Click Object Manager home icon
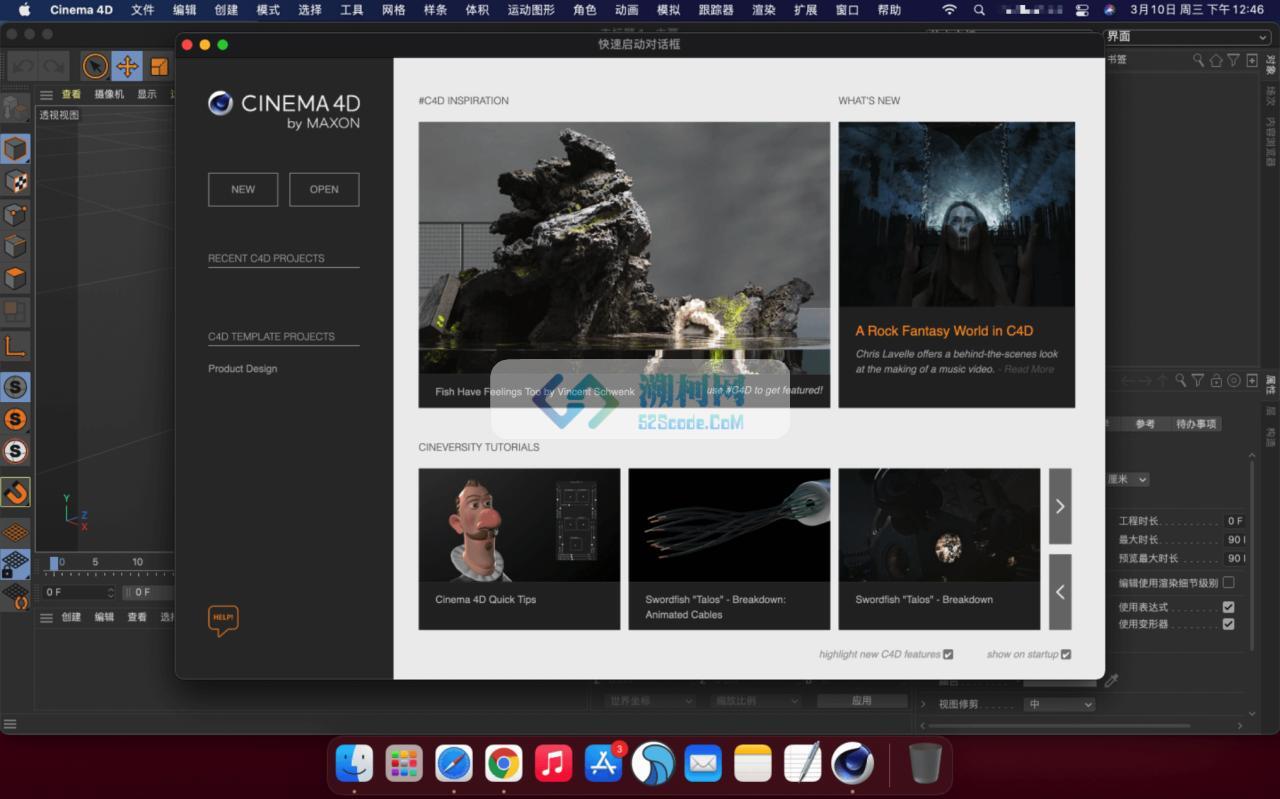The height and width of the screenshot is (799, 1280). (1216, 60)
